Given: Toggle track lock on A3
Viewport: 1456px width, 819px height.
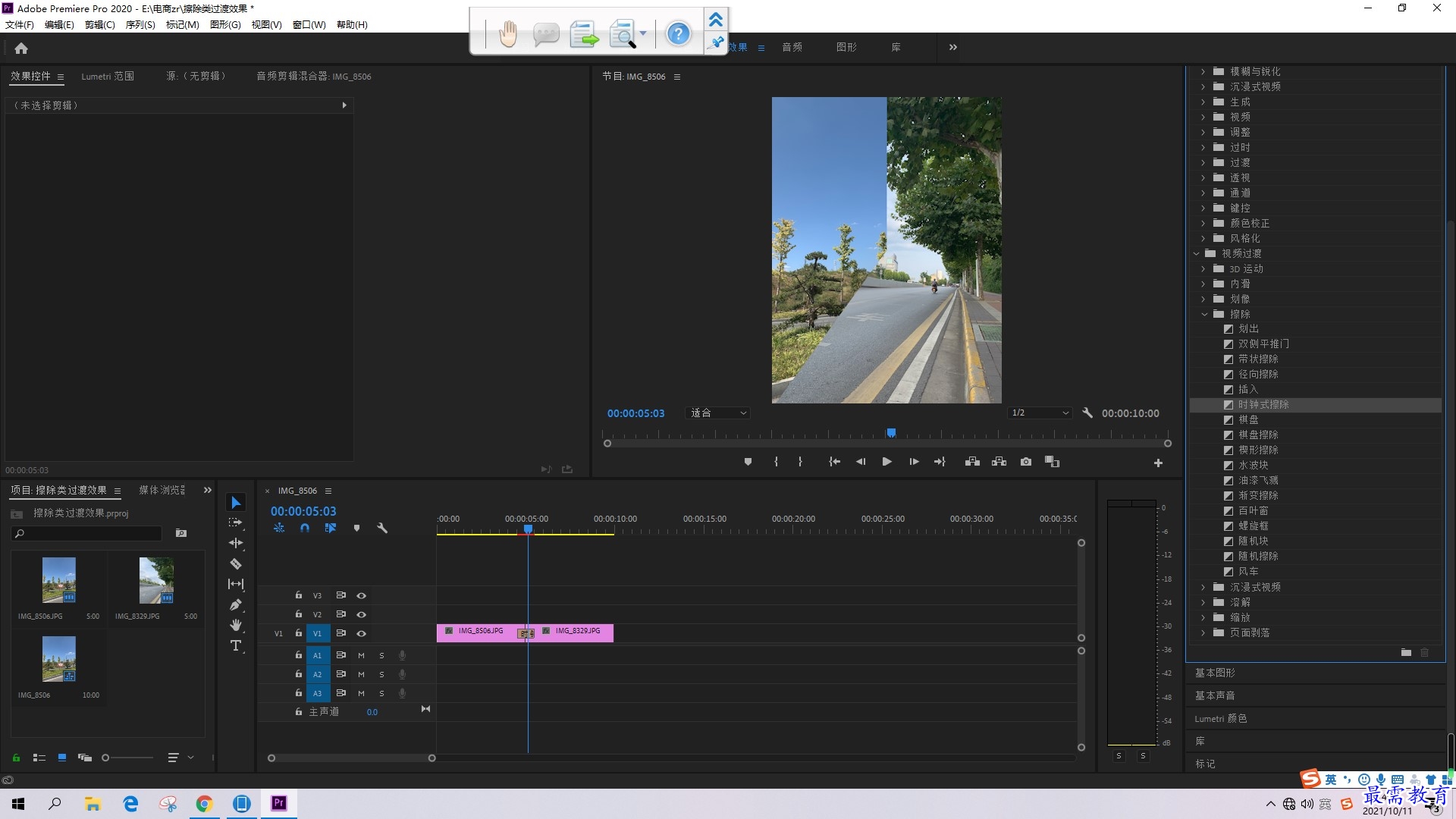Looking at the screenshot, I should (x=299, y=692).
